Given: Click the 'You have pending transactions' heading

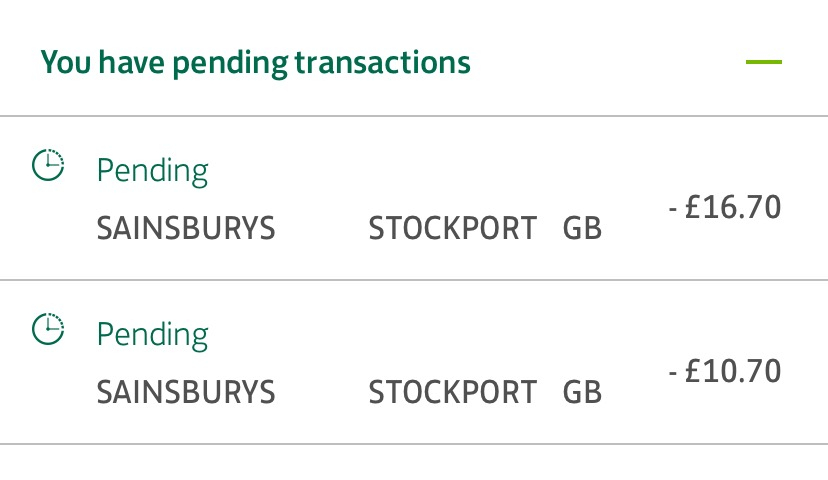Looking at the screenshot, I should 256,63.
